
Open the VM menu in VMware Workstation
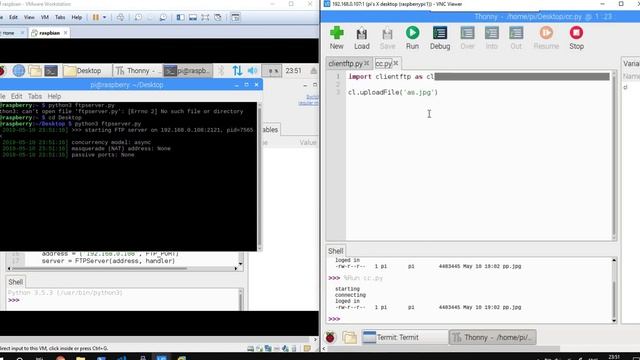click(x=45, y=18)
